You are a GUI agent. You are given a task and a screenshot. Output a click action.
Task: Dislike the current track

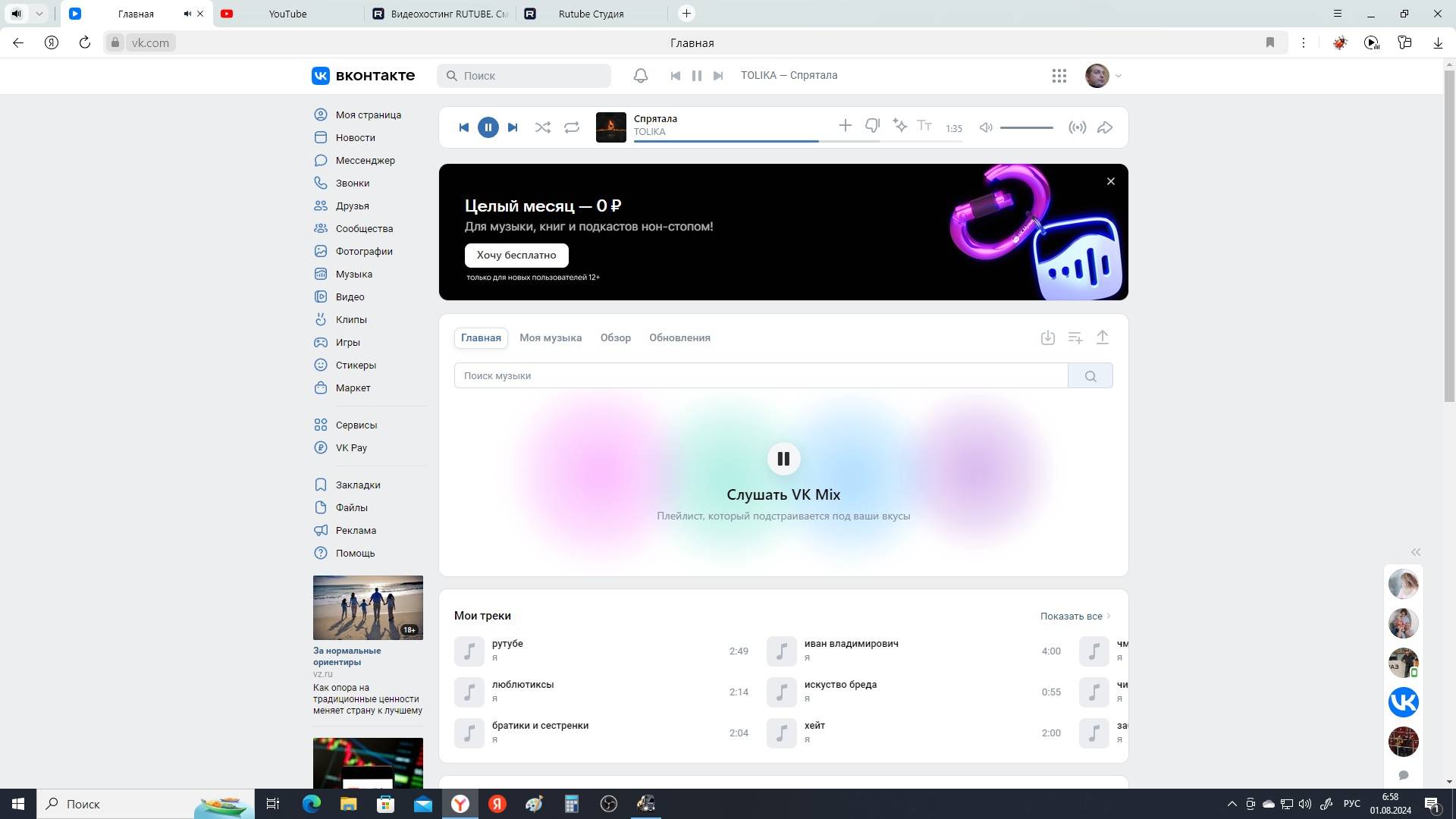pos(872,126)
